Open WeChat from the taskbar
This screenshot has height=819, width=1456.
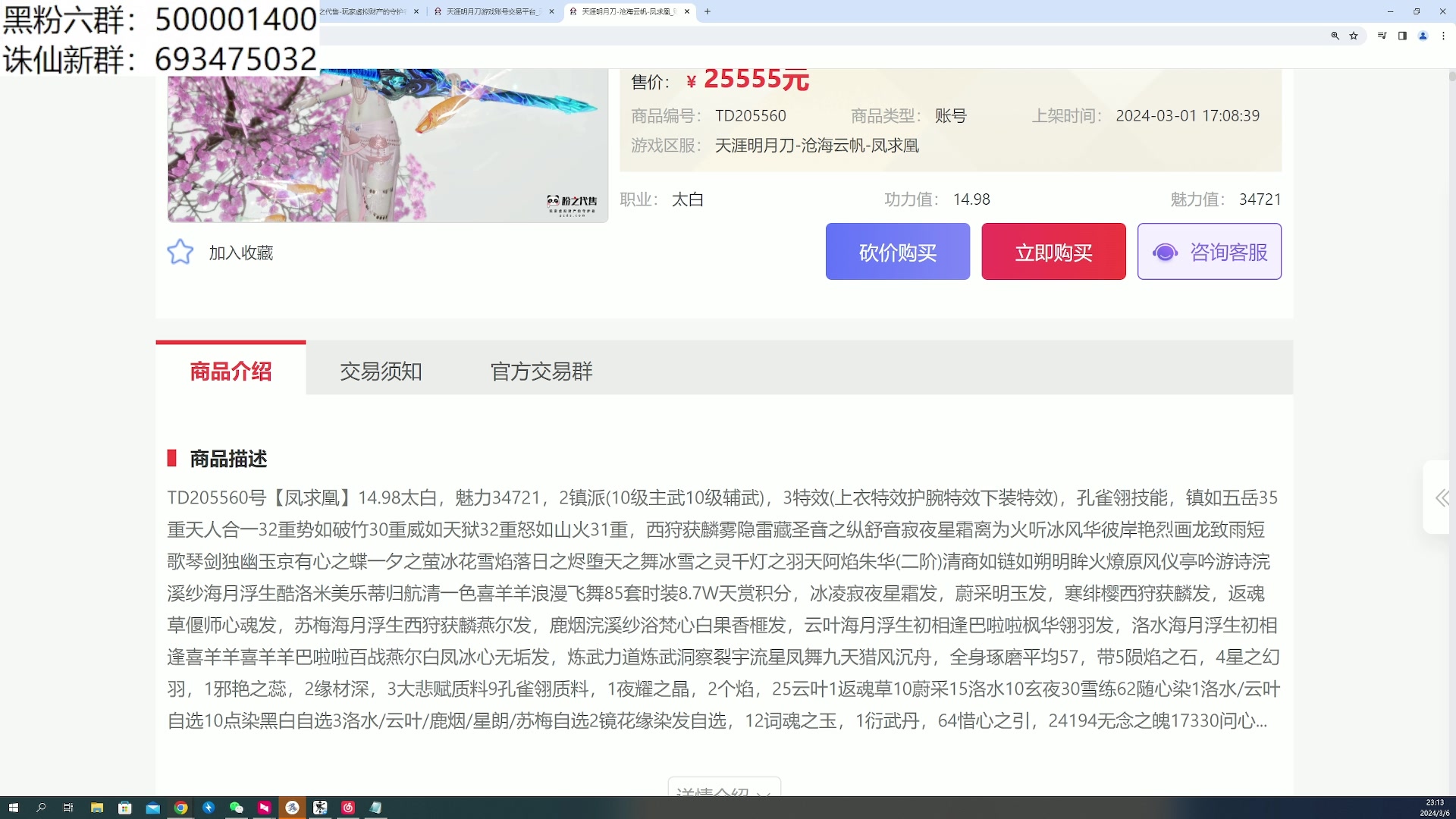point(236,808)
